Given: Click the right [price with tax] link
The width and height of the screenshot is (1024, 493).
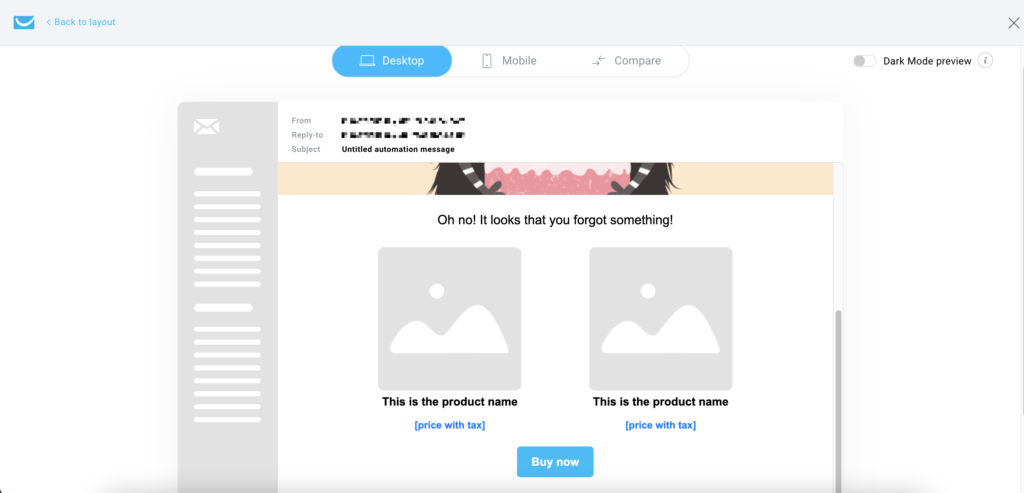Looking at the screenshot, I should [x=660, y=425].
